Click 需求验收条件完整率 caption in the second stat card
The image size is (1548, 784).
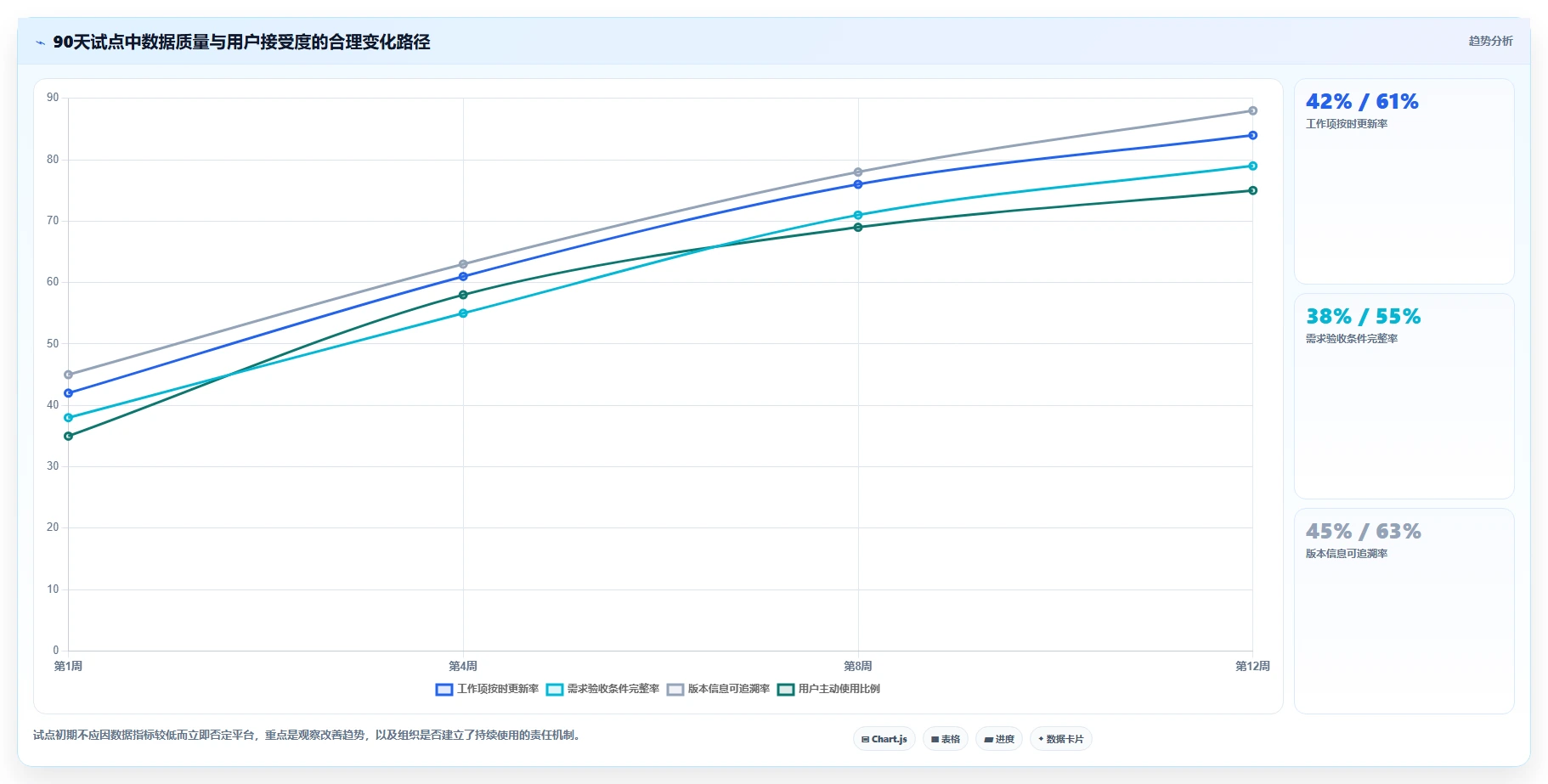[x=1352, y=339]
